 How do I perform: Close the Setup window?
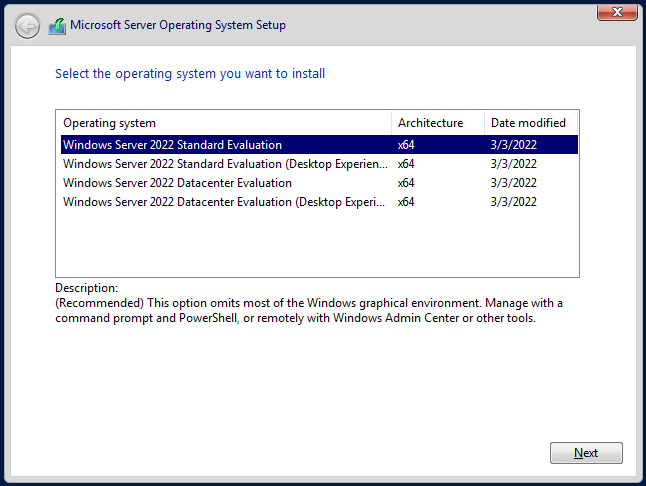[x=617, y=12]
